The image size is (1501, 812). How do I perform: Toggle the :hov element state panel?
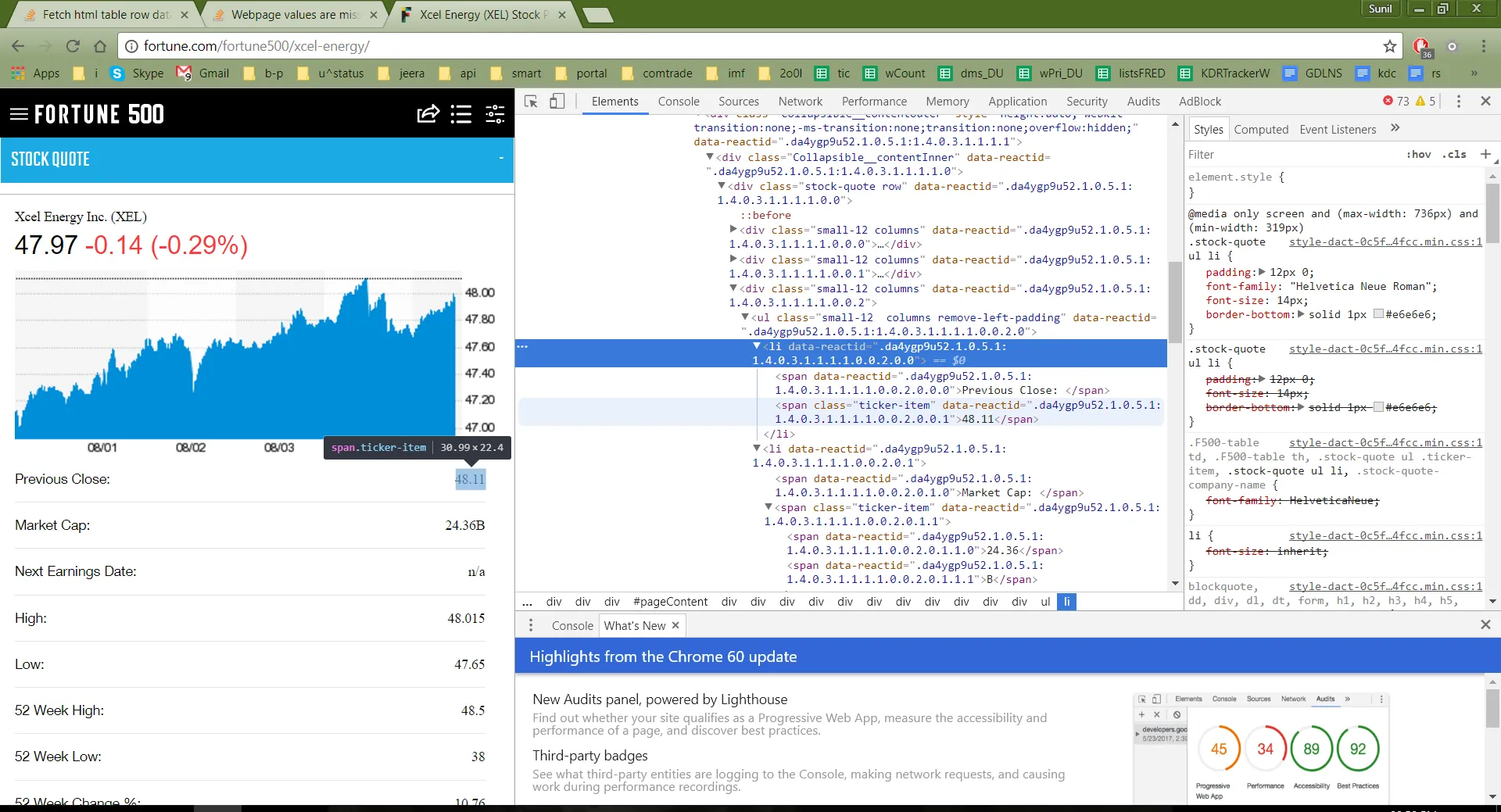click(1418, 155)
